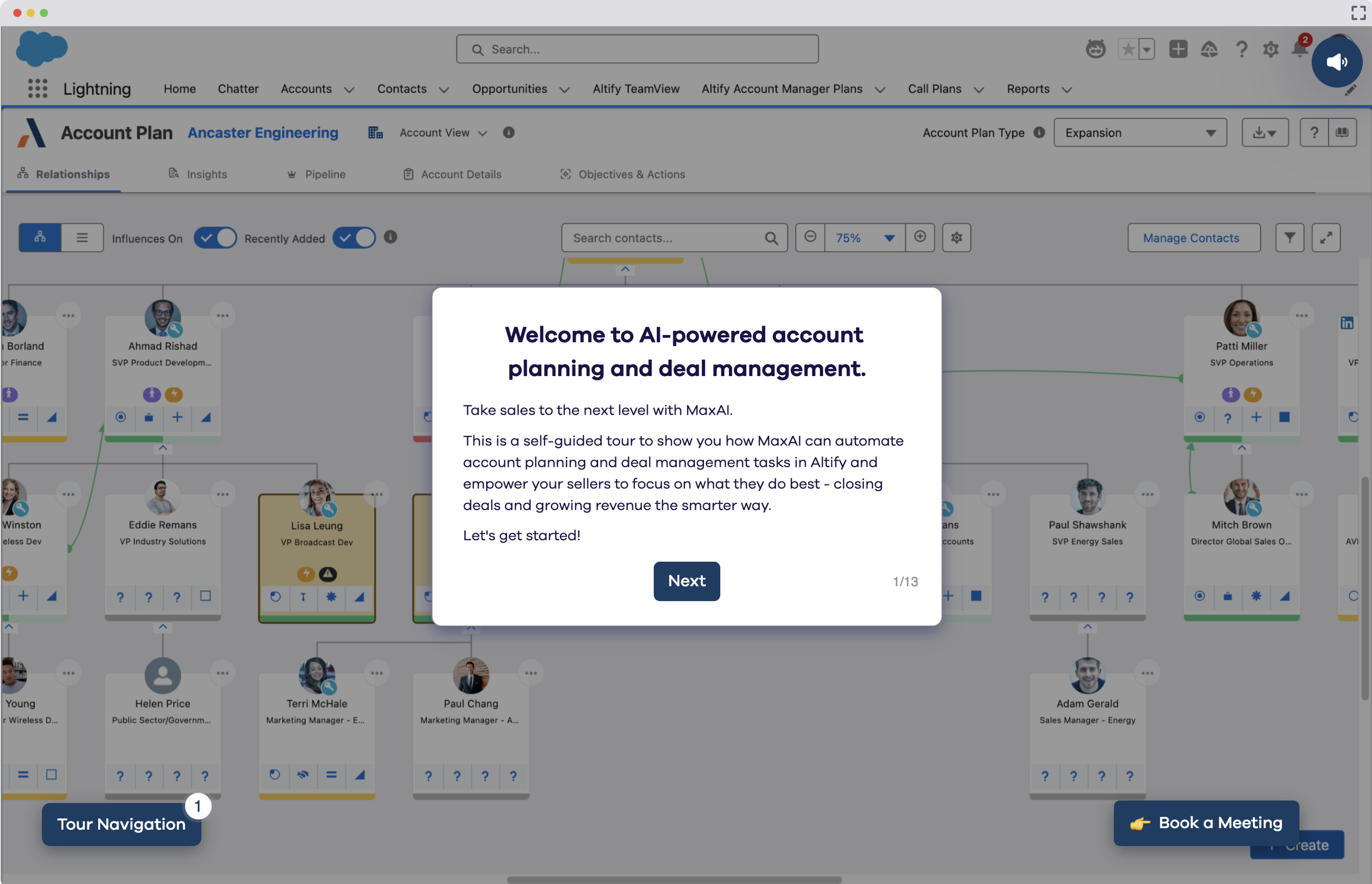Open the Opportunities nav dropdown arrow
Screen dimensions: 1372x884
click(564, 89)
